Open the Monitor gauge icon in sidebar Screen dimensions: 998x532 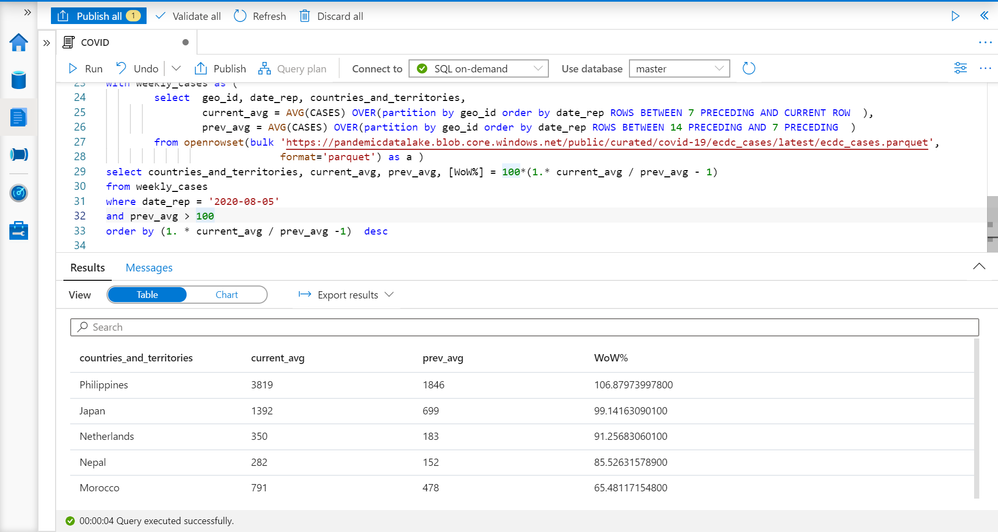(x=19, y=193)
